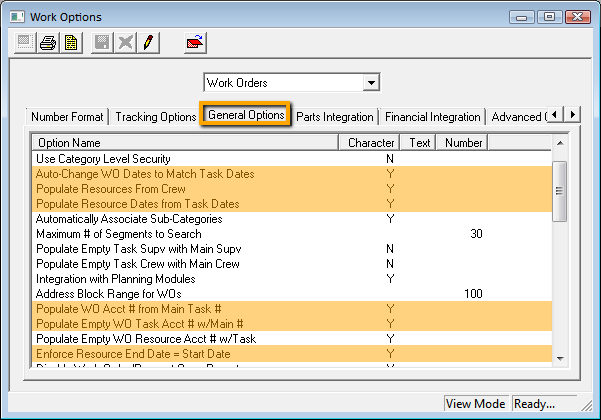Click the Print toolbar icon
Screen dimensions: 601x420
(47, 43)
